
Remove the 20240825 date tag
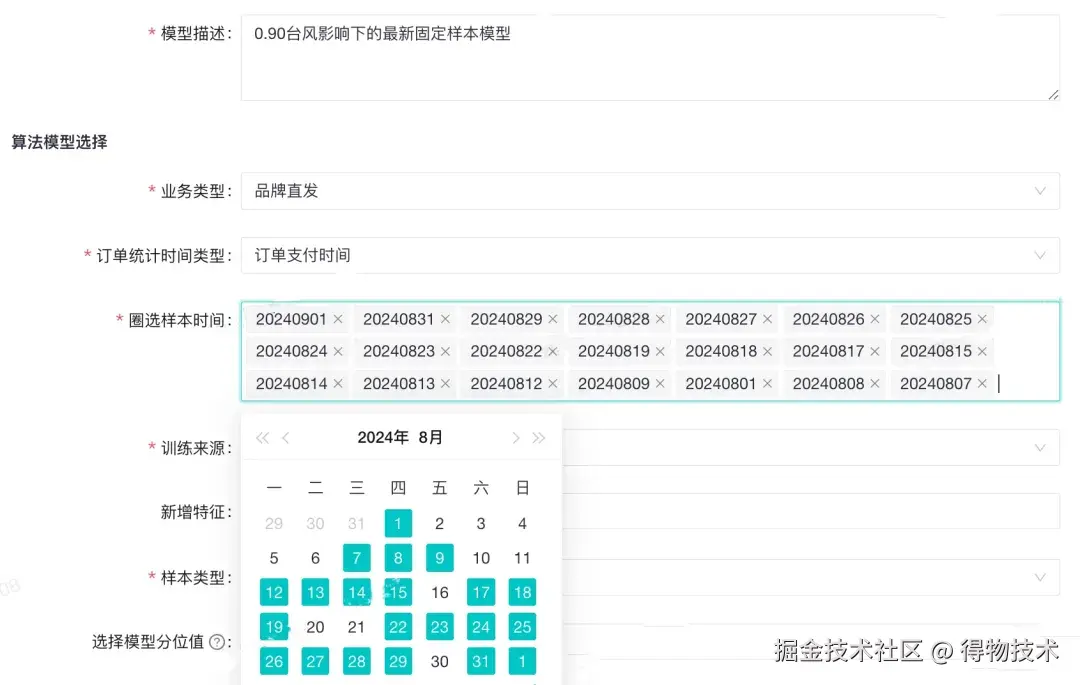[982, 319]
